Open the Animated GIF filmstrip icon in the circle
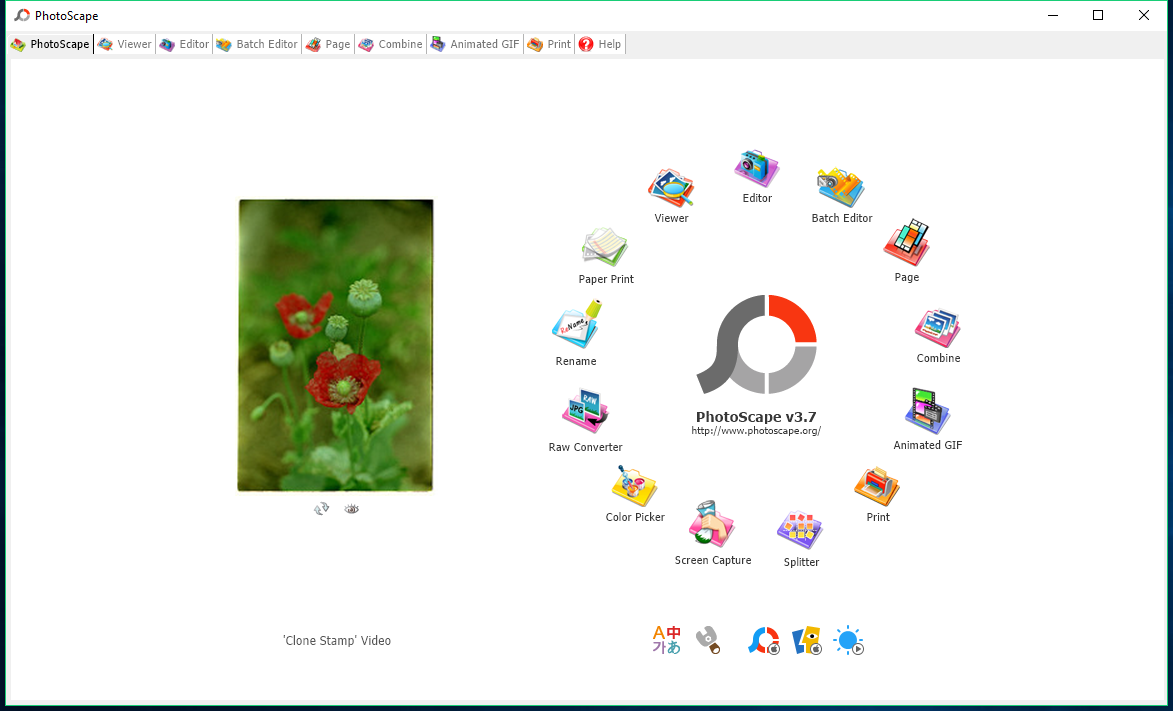The image size is (1173, 711). (x=928, y=411)
